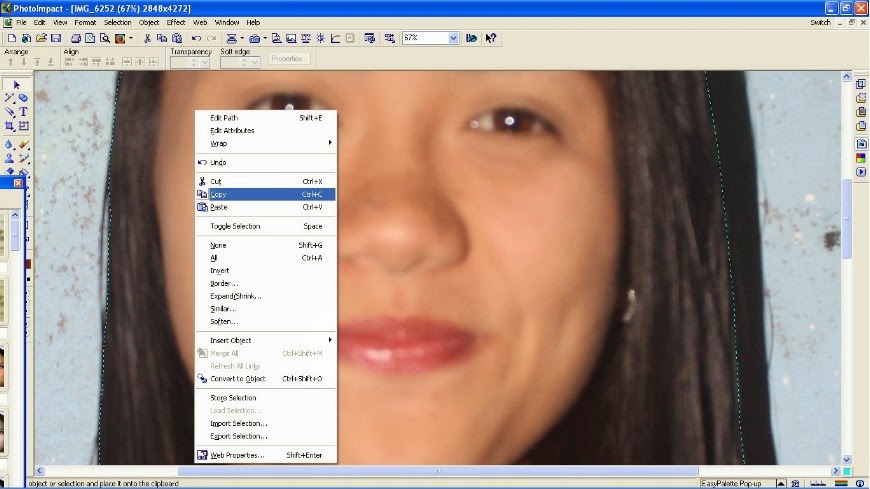
Task: Select the Text tool
Action: coord(23,112)
